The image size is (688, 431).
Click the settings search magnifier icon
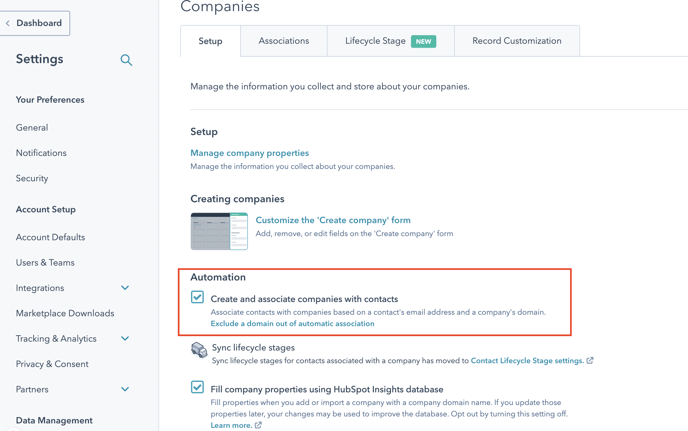pyautogui.click(x=126, y=60)
